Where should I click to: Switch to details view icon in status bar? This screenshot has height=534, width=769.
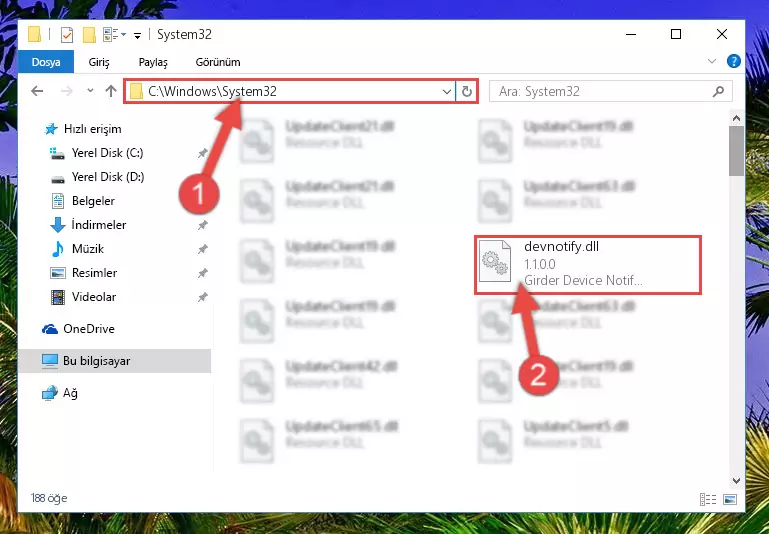[708, 499]
